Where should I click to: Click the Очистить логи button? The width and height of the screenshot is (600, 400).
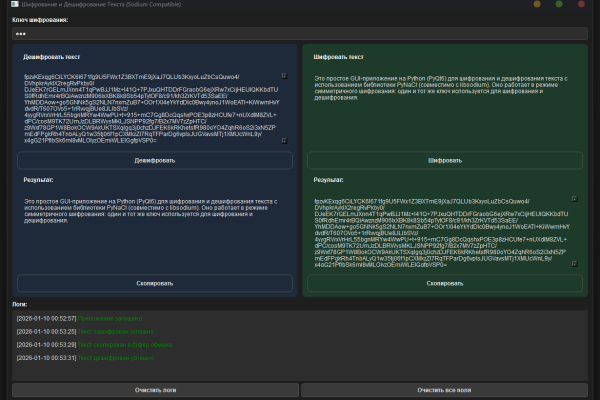155,390
